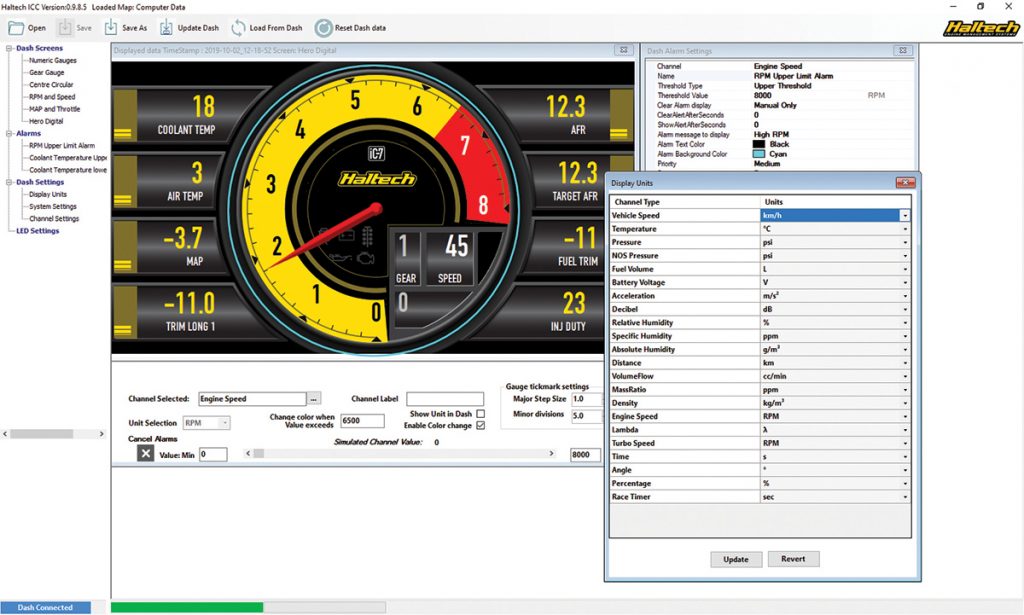Click the Threshold Value 8000 entry
Screen dimensions: 1024x615
pos(763,95)
